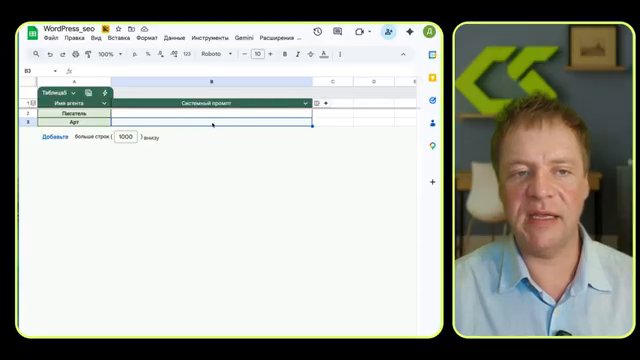The width and height of the screenshot is (640, 360).
Task: Activate the paint format tool
Action: (x=88, y=54)
